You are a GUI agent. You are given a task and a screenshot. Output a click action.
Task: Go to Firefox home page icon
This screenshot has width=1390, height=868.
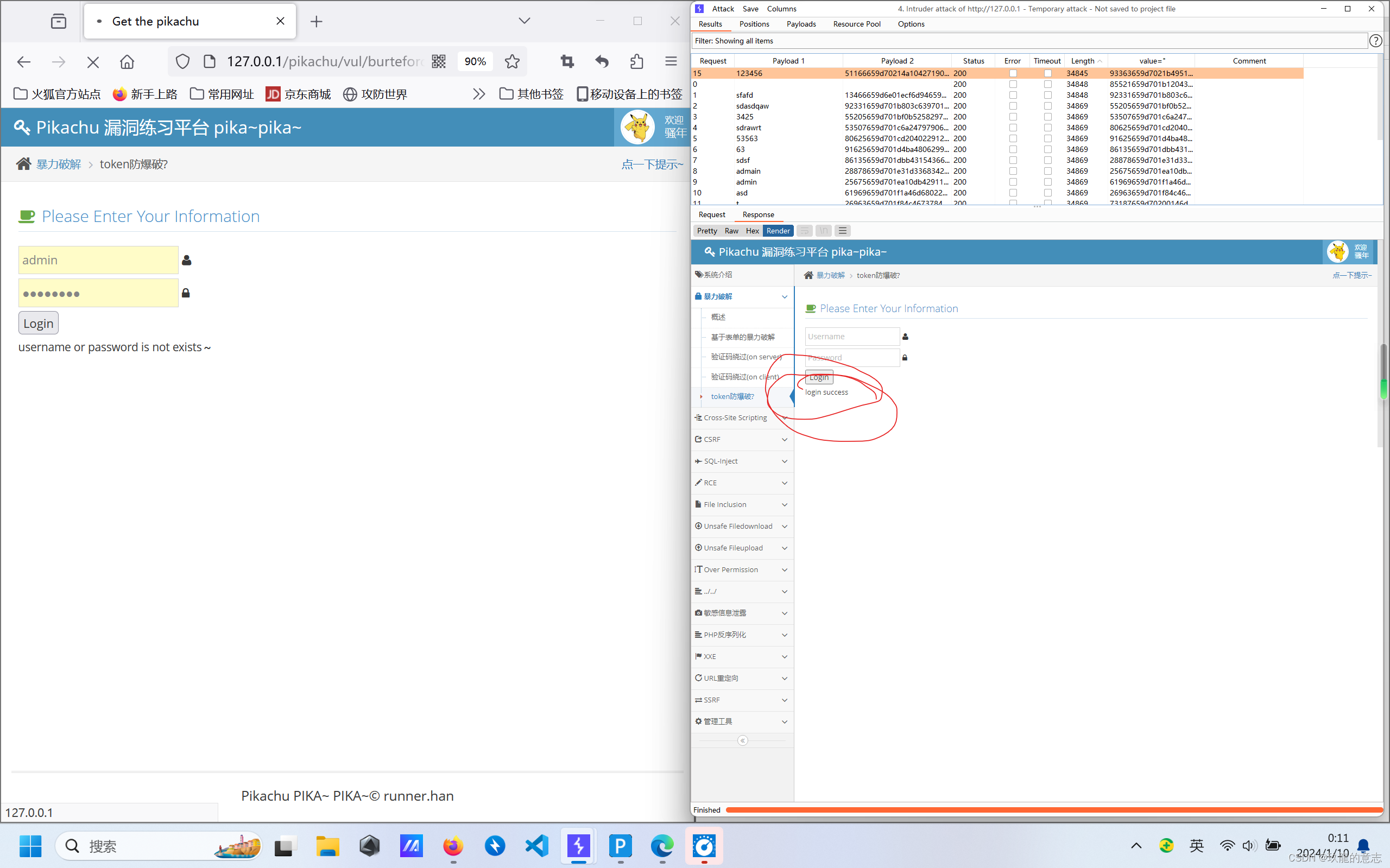127,61
